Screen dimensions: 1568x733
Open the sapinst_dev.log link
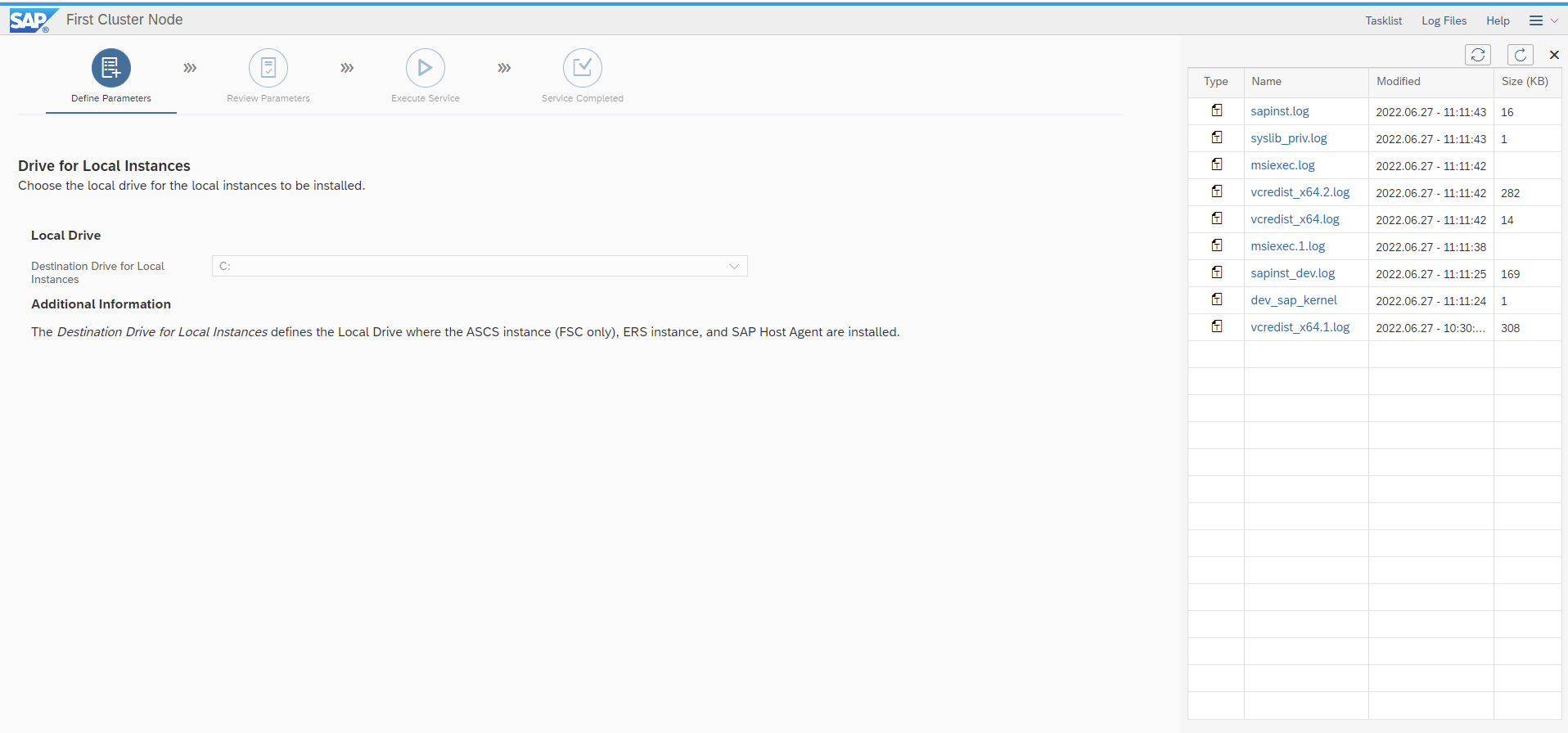pos(1292,273)
